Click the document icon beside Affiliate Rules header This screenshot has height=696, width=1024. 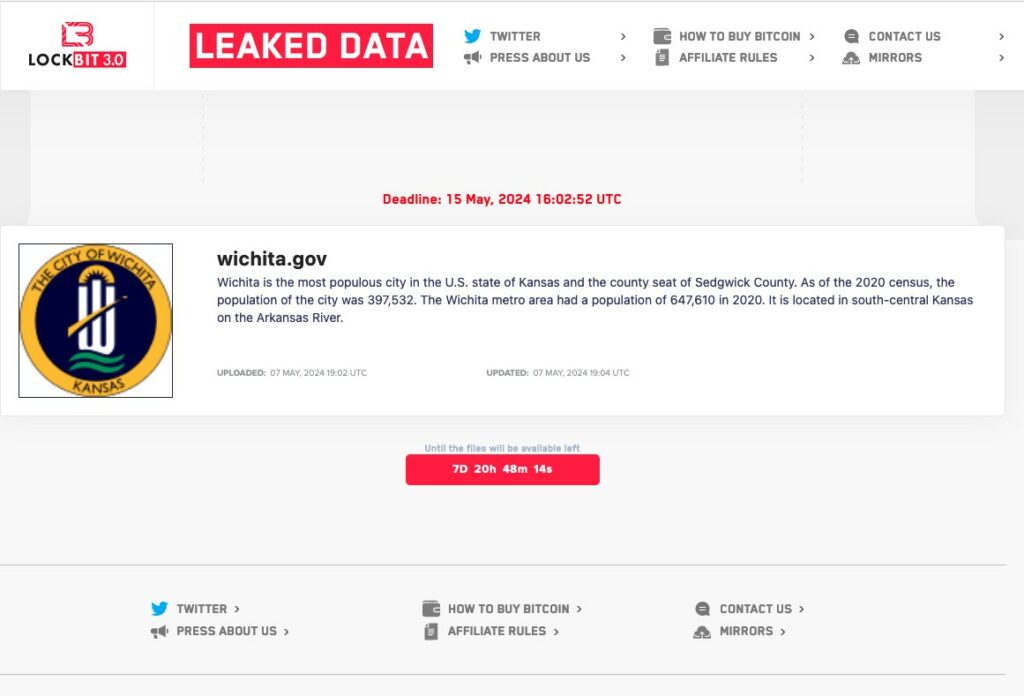(662, 58)
